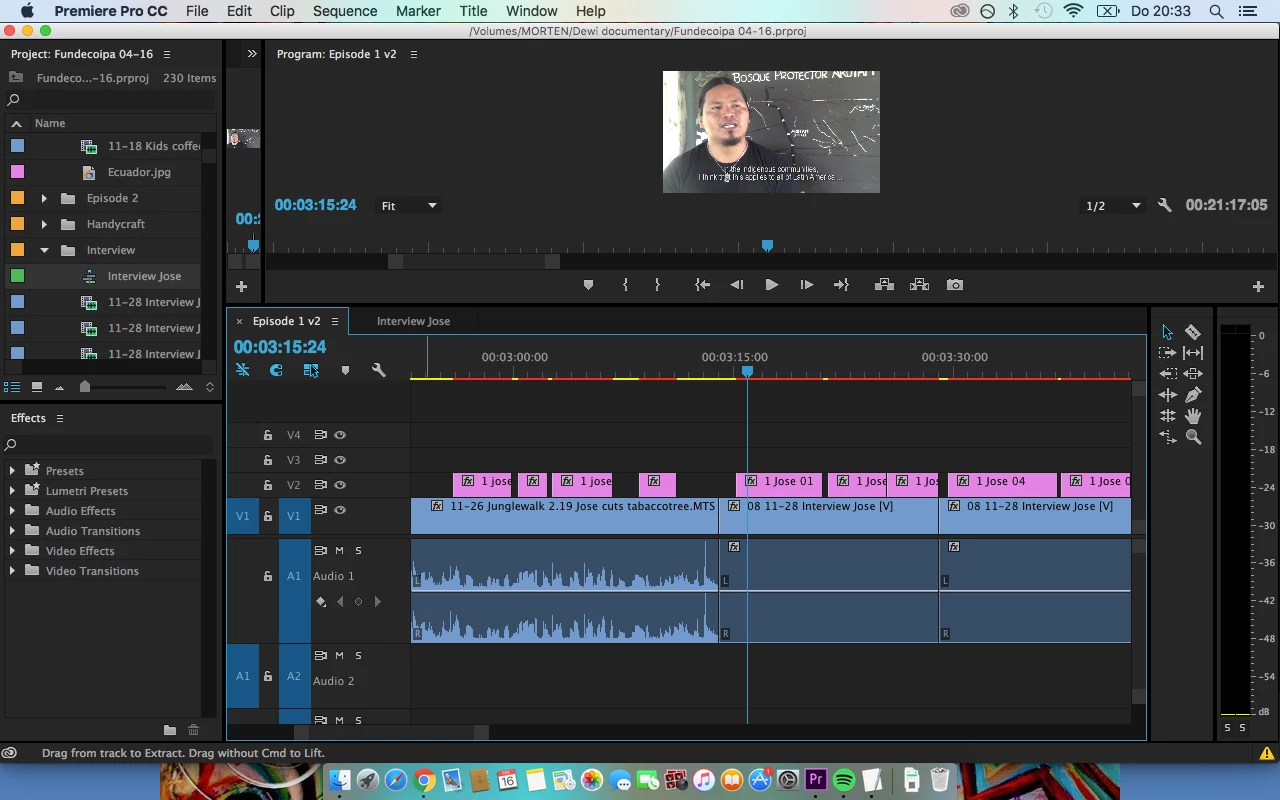This screenshot has height=800, width=1280.
Task: Go to In point
Action: click(703, 285)
